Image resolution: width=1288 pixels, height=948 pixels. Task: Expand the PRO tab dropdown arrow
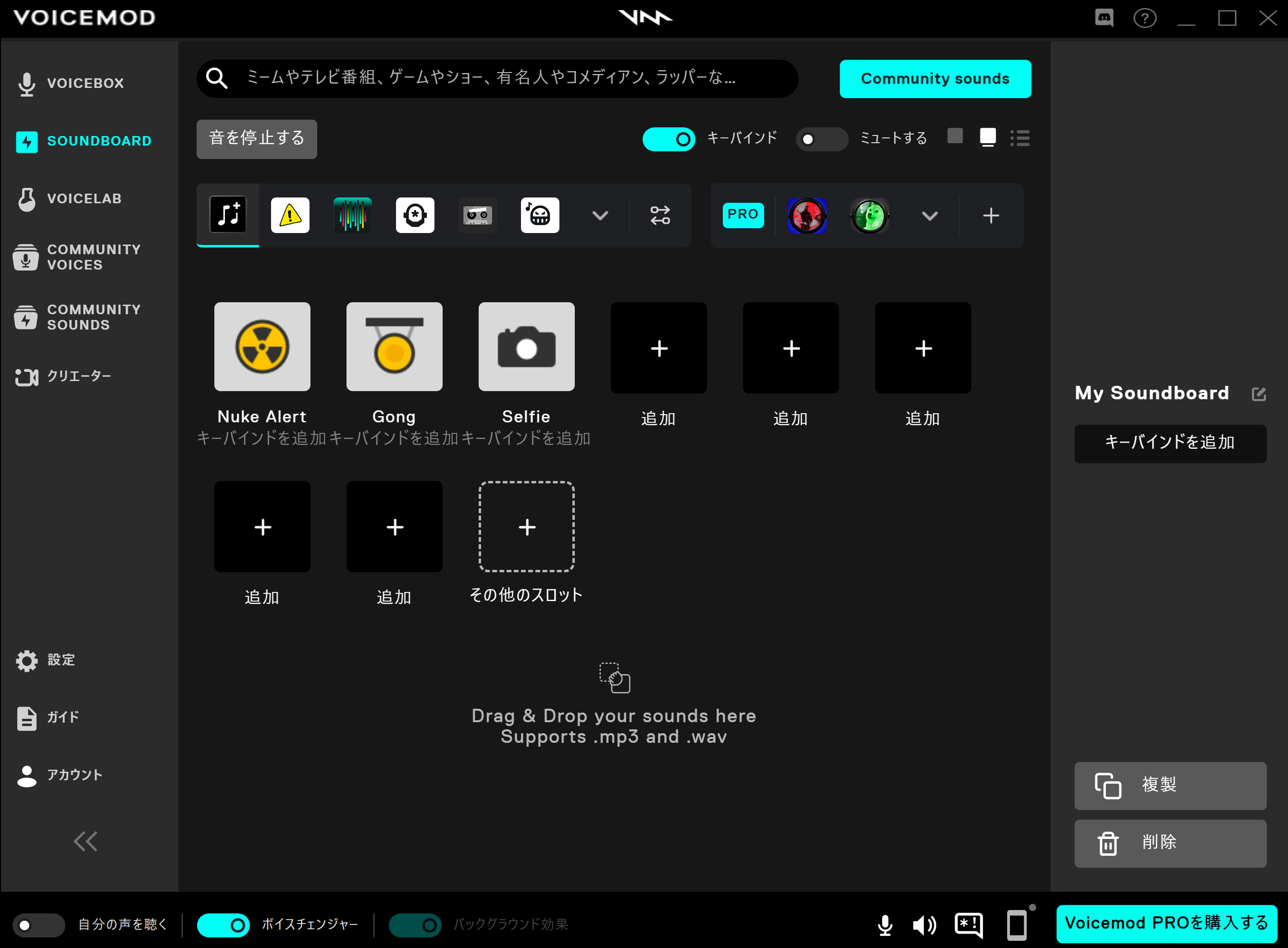[929, 214]
